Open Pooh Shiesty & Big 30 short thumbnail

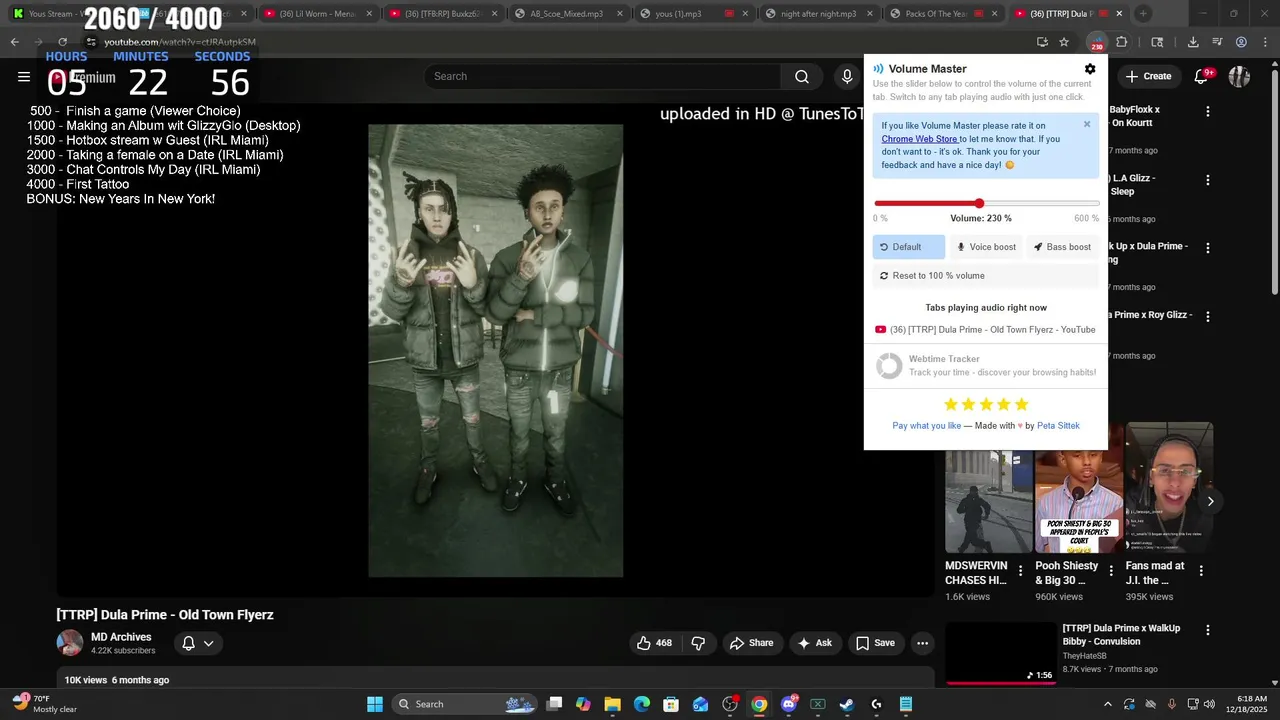1078,501
